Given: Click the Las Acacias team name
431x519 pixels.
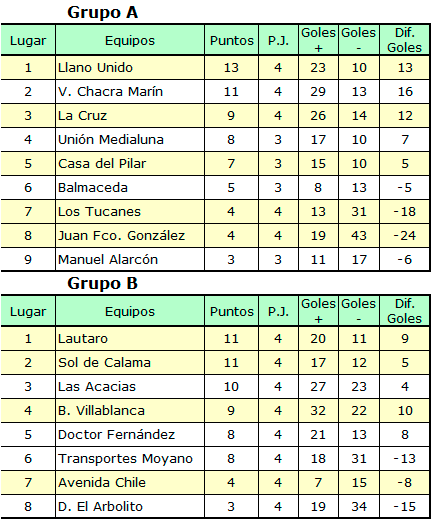Looking at the screenshot, I should click(97, 387).
